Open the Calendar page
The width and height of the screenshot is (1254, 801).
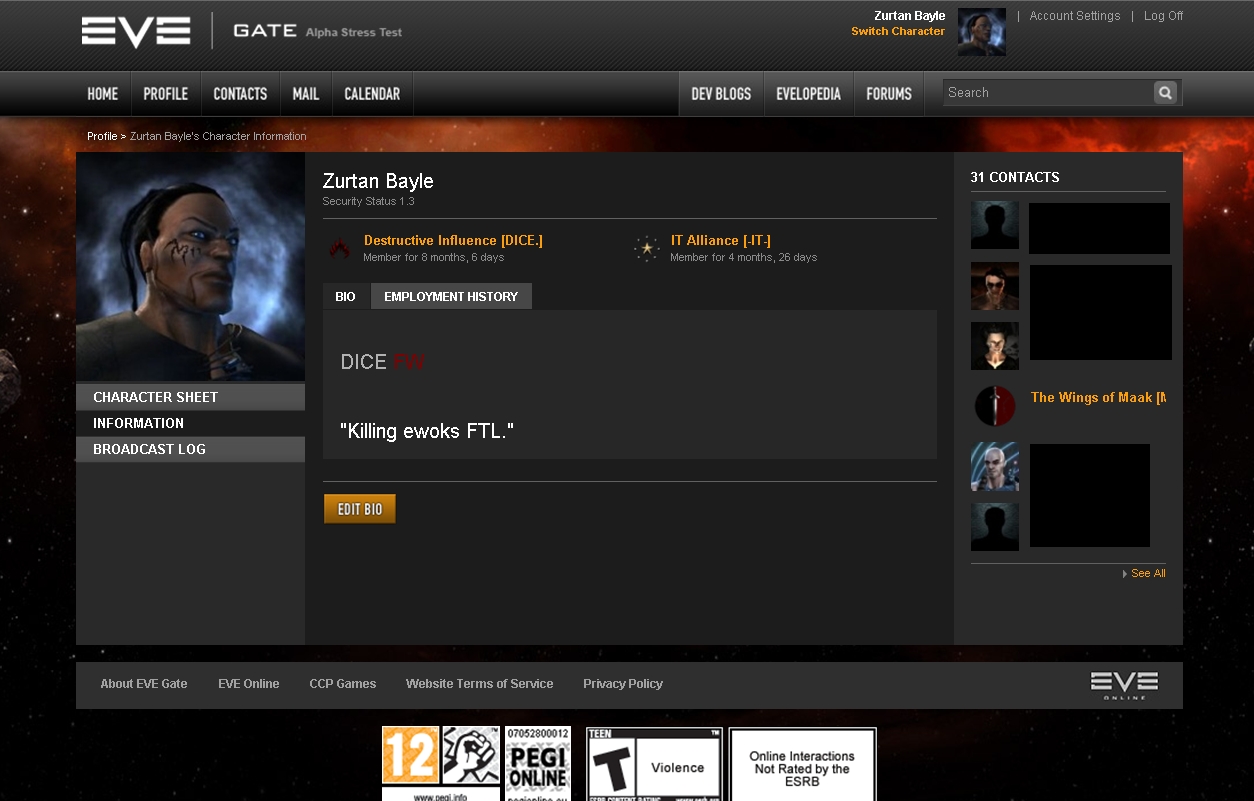(x=372, y=94)
